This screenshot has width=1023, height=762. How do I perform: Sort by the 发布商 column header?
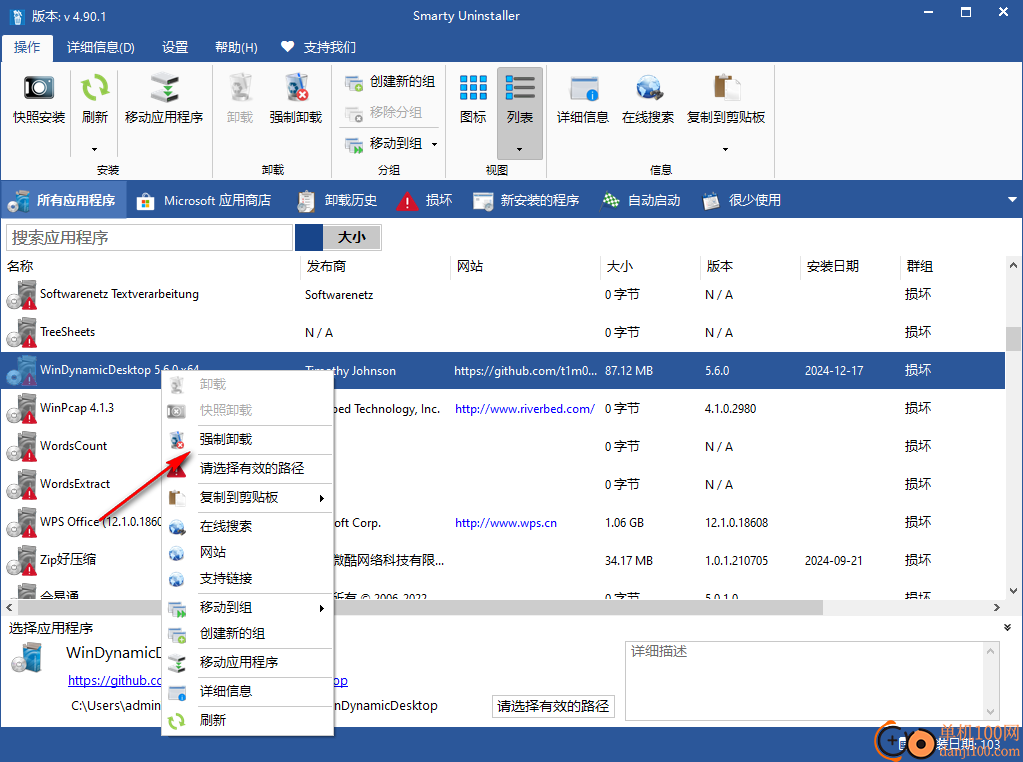pos(326,266)
